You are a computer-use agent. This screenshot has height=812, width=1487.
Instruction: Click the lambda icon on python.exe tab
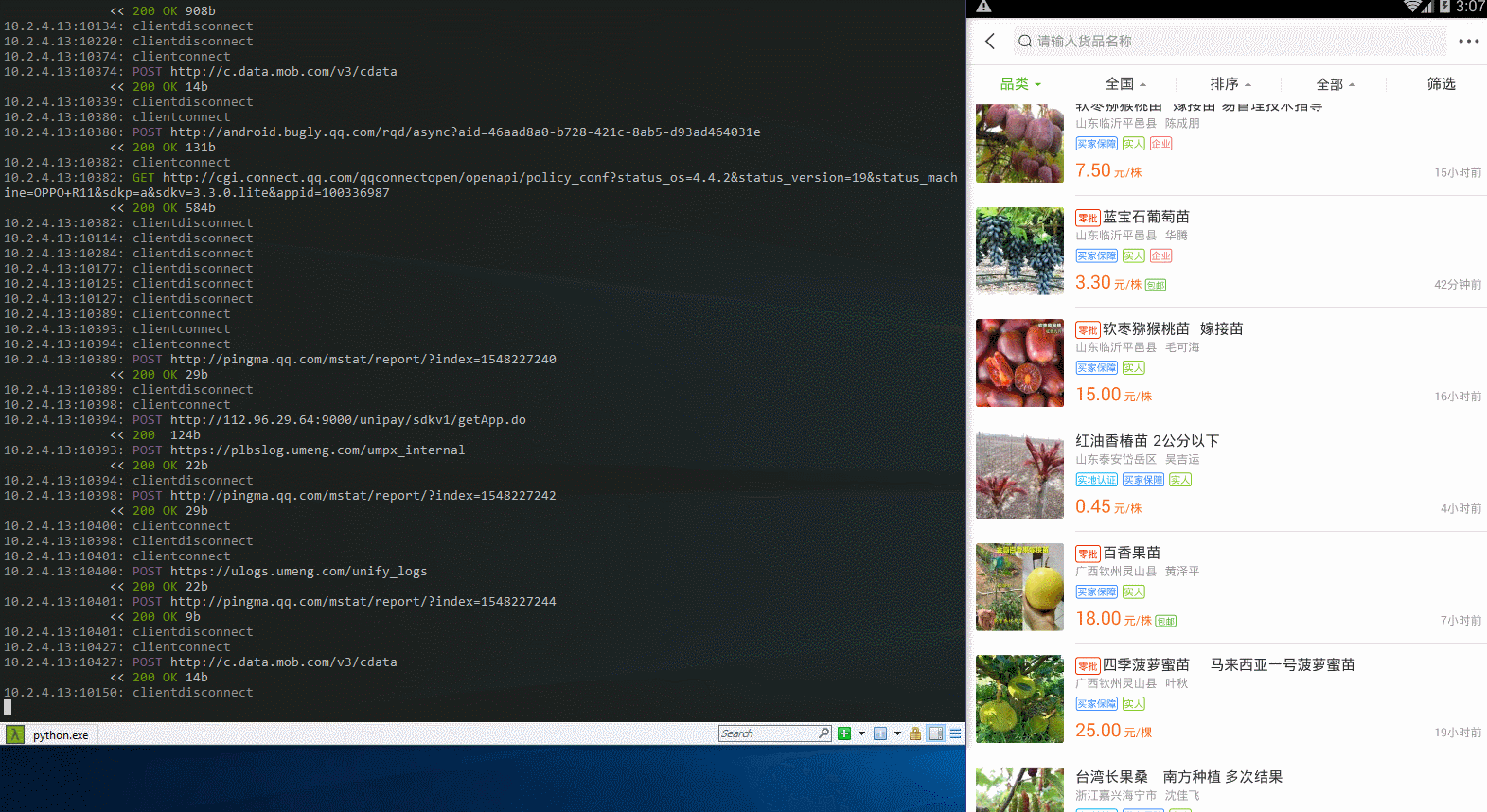(x=15, y=734)
